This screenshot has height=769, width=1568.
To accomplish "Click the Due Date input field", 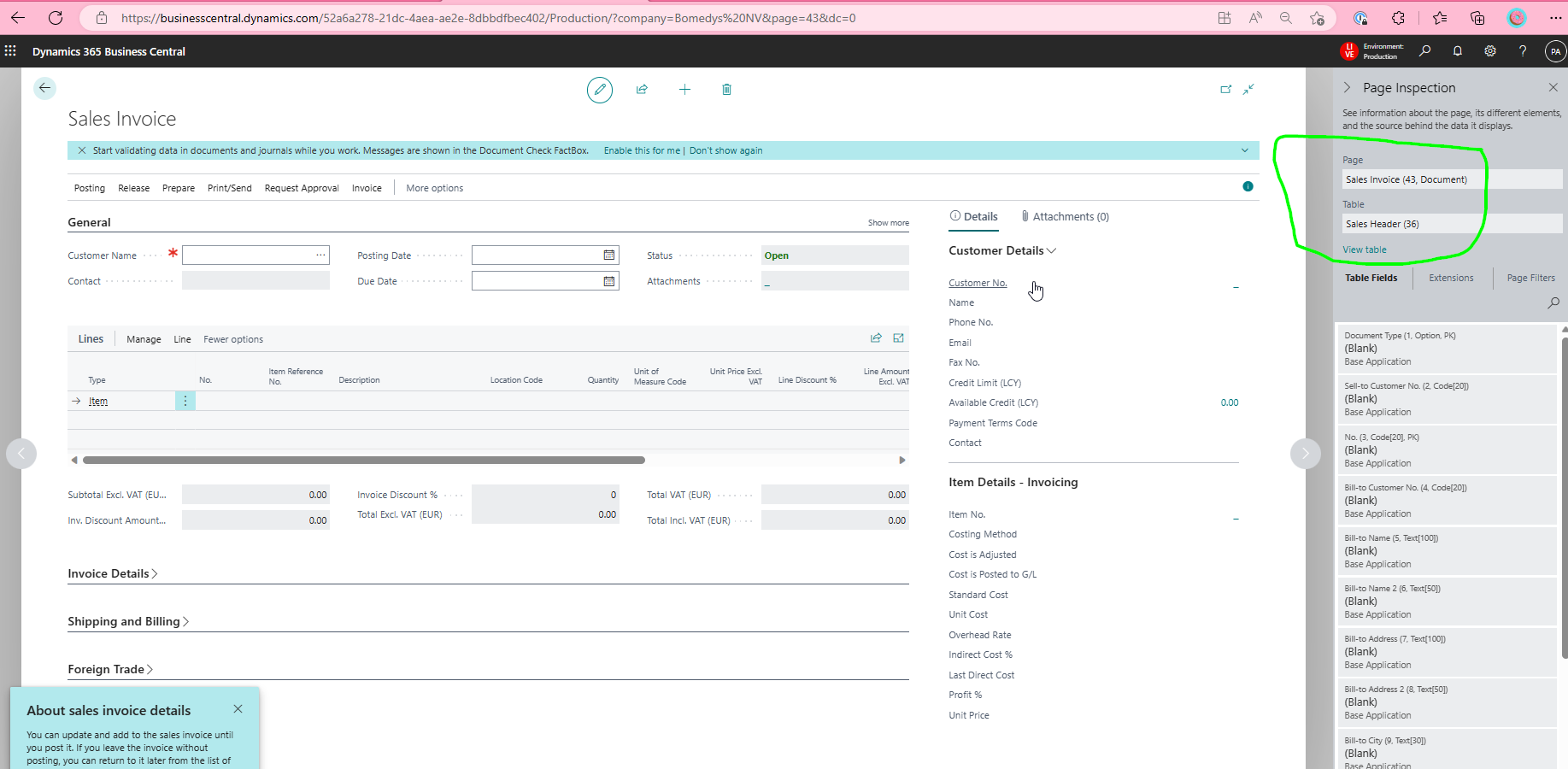I will (x=537, y=281).
